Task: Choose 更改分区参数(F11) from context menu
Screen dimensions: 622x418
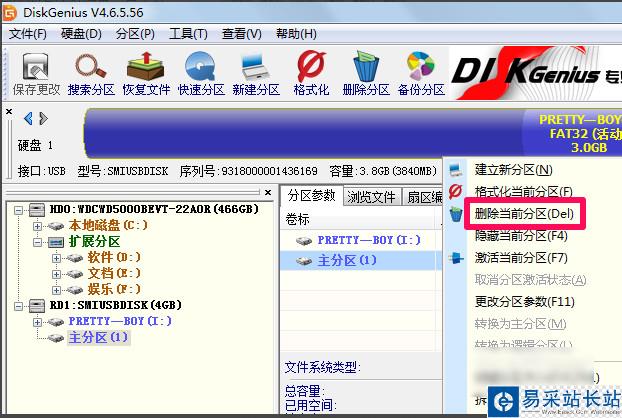Action: [524, 302]
